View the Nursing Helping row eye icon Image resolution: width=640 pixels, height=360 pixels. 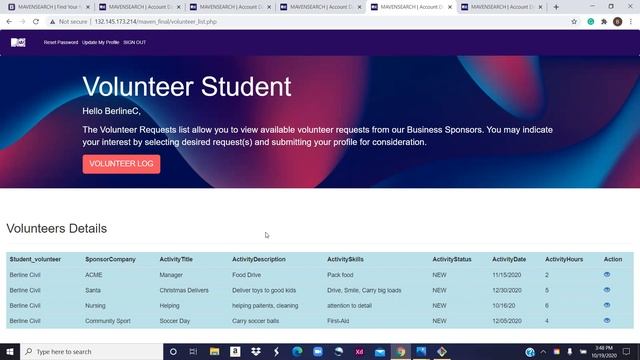click(x=607, y=305)
